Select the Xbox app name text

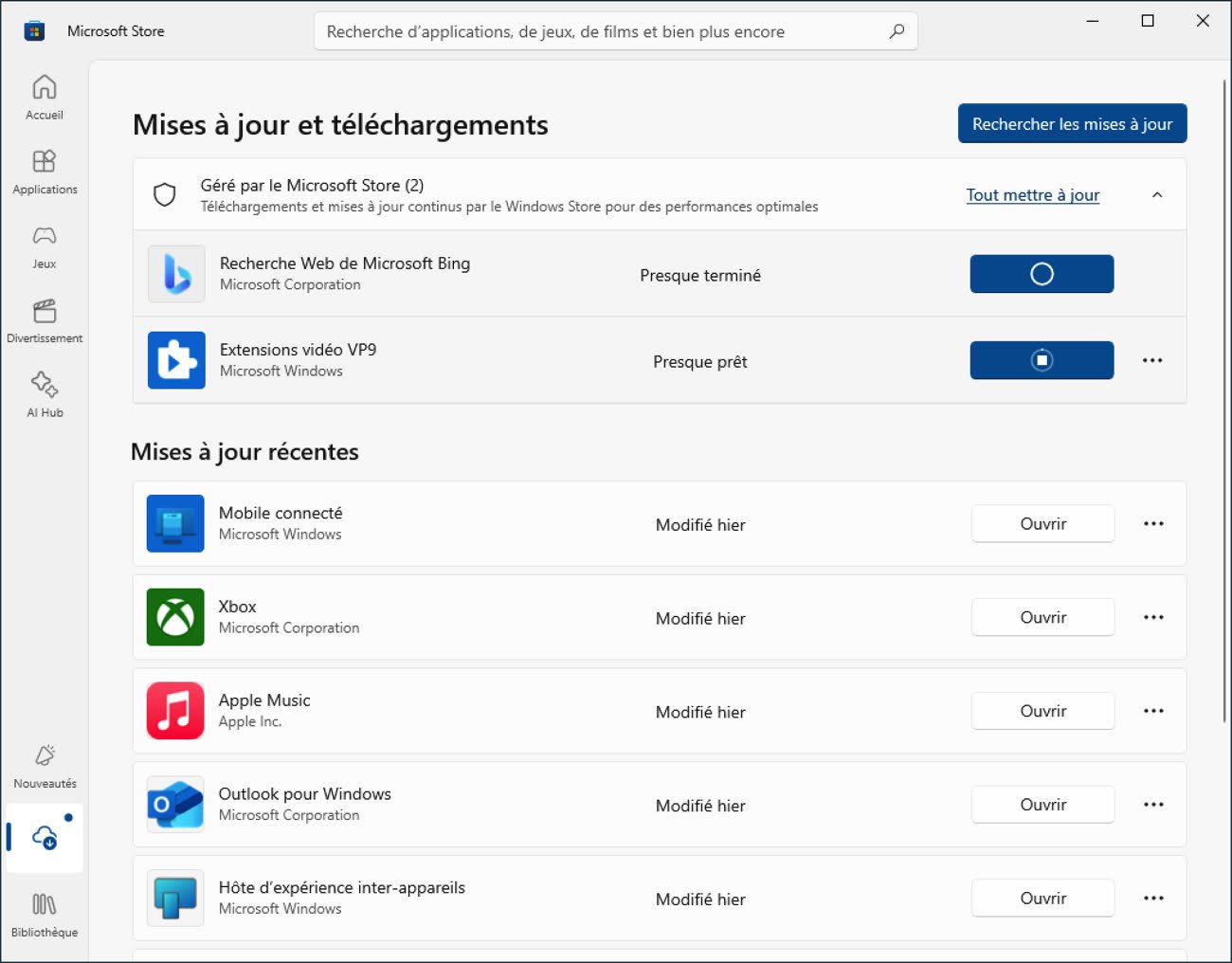pos(238,607)
